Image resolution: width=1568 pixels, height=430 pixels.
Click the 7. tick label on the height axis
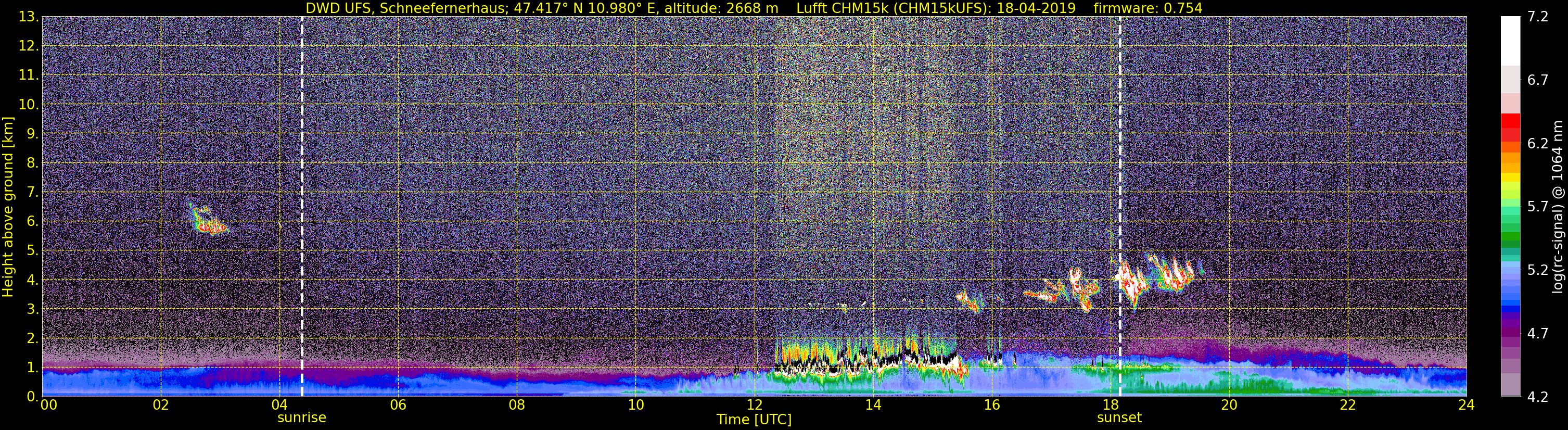tap(32, 193)
